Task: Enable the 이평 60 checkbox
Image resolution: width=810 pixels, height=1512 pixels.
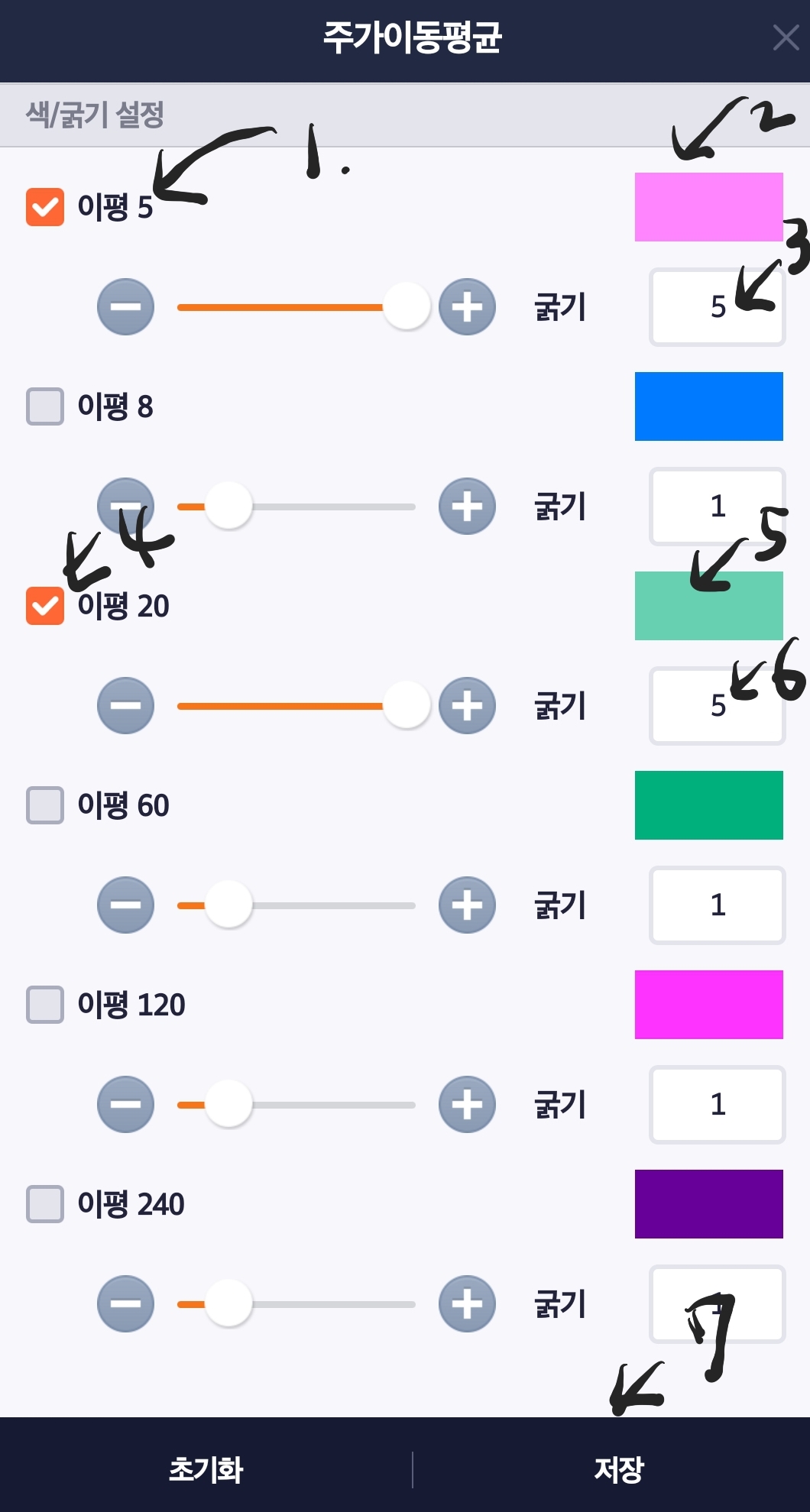Action: [x=44, y=804]
